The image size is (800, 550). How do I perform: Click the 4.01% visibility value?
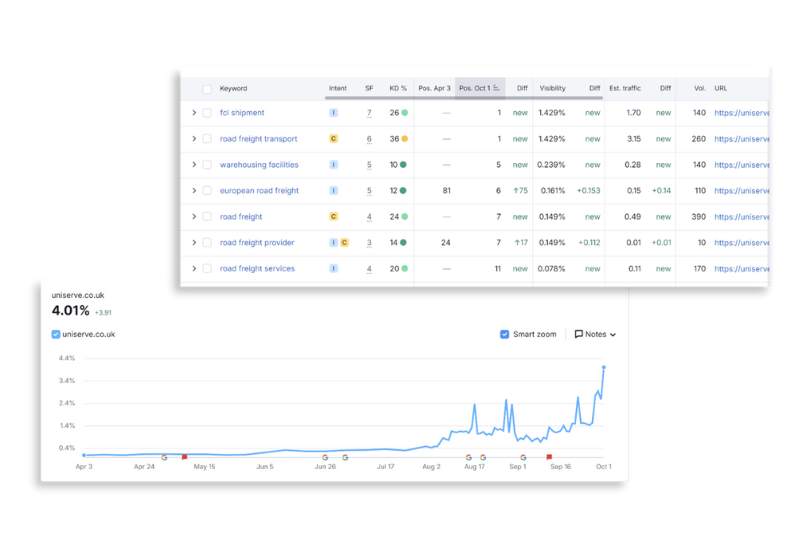70,311
